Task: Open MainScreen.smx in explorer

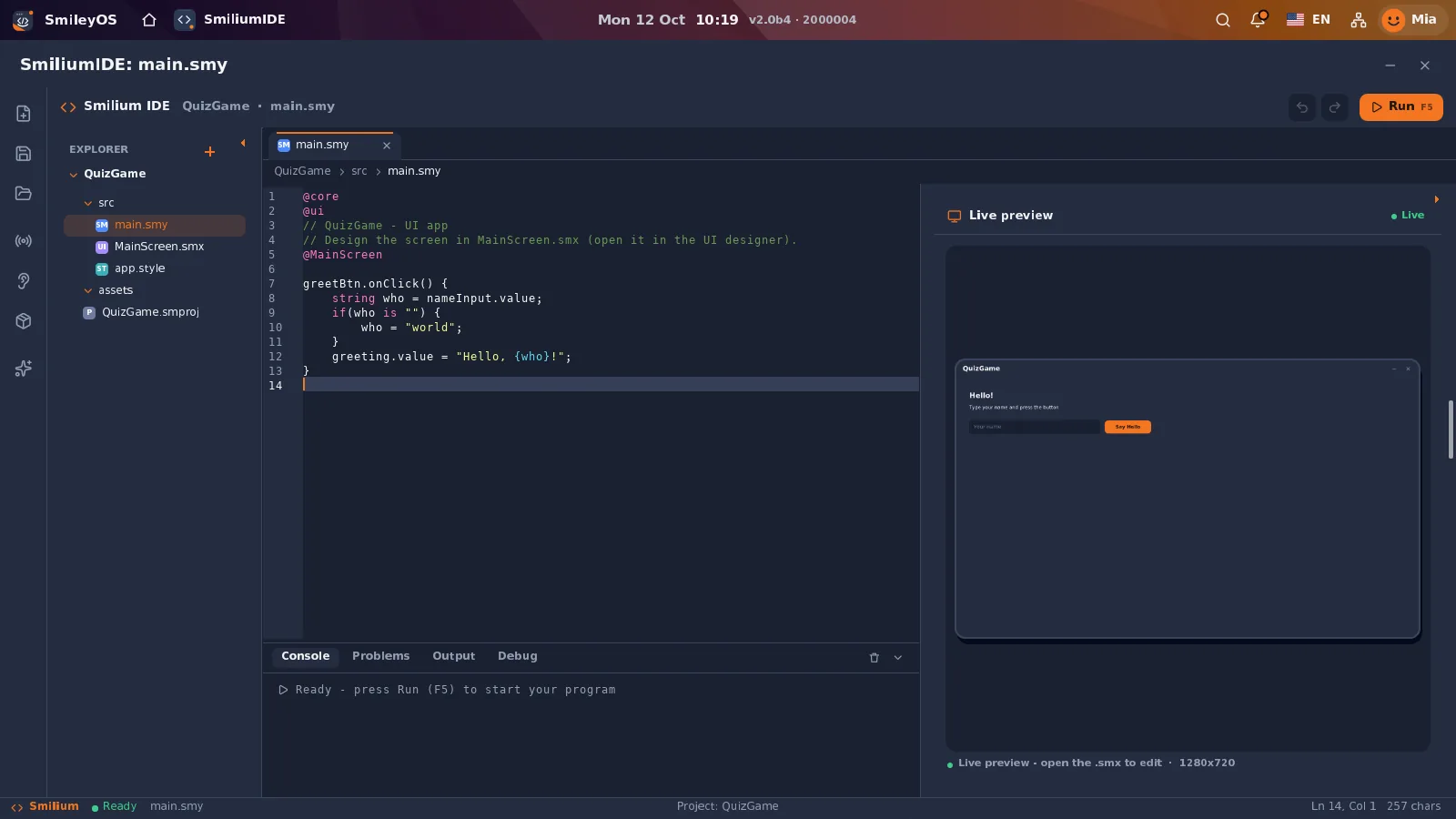Action: click(155, 247)
